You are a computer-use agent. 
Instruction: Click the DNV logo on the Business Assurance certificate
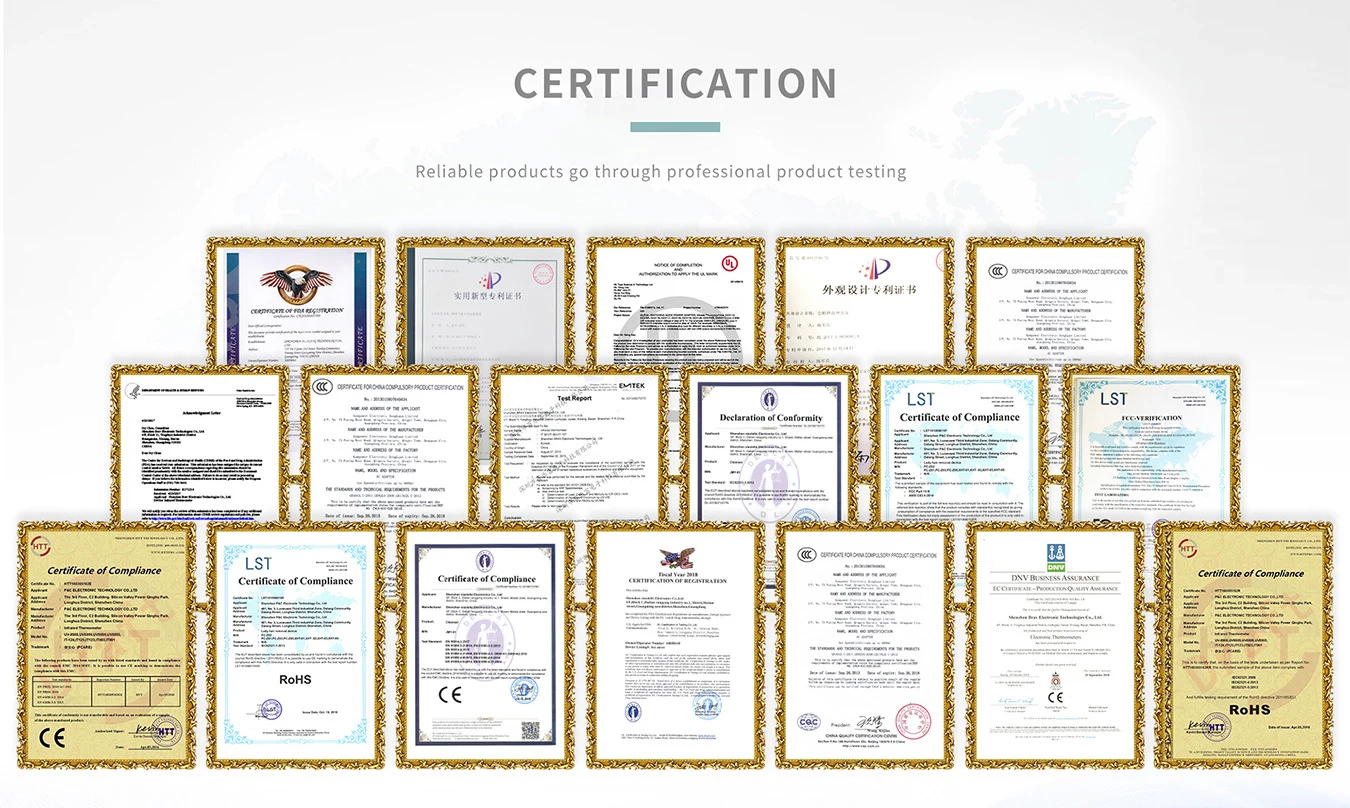coord(1056,556)
